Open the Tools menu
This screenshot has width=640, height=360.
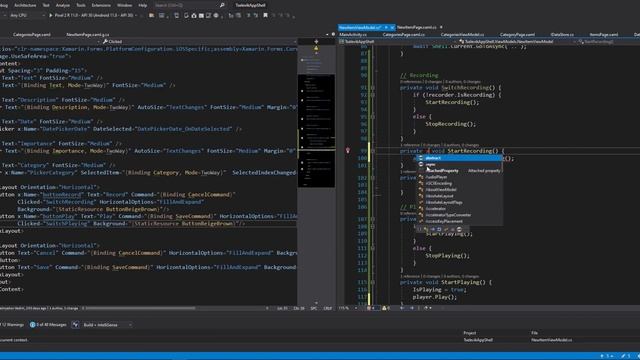click(x=81, y=5)
